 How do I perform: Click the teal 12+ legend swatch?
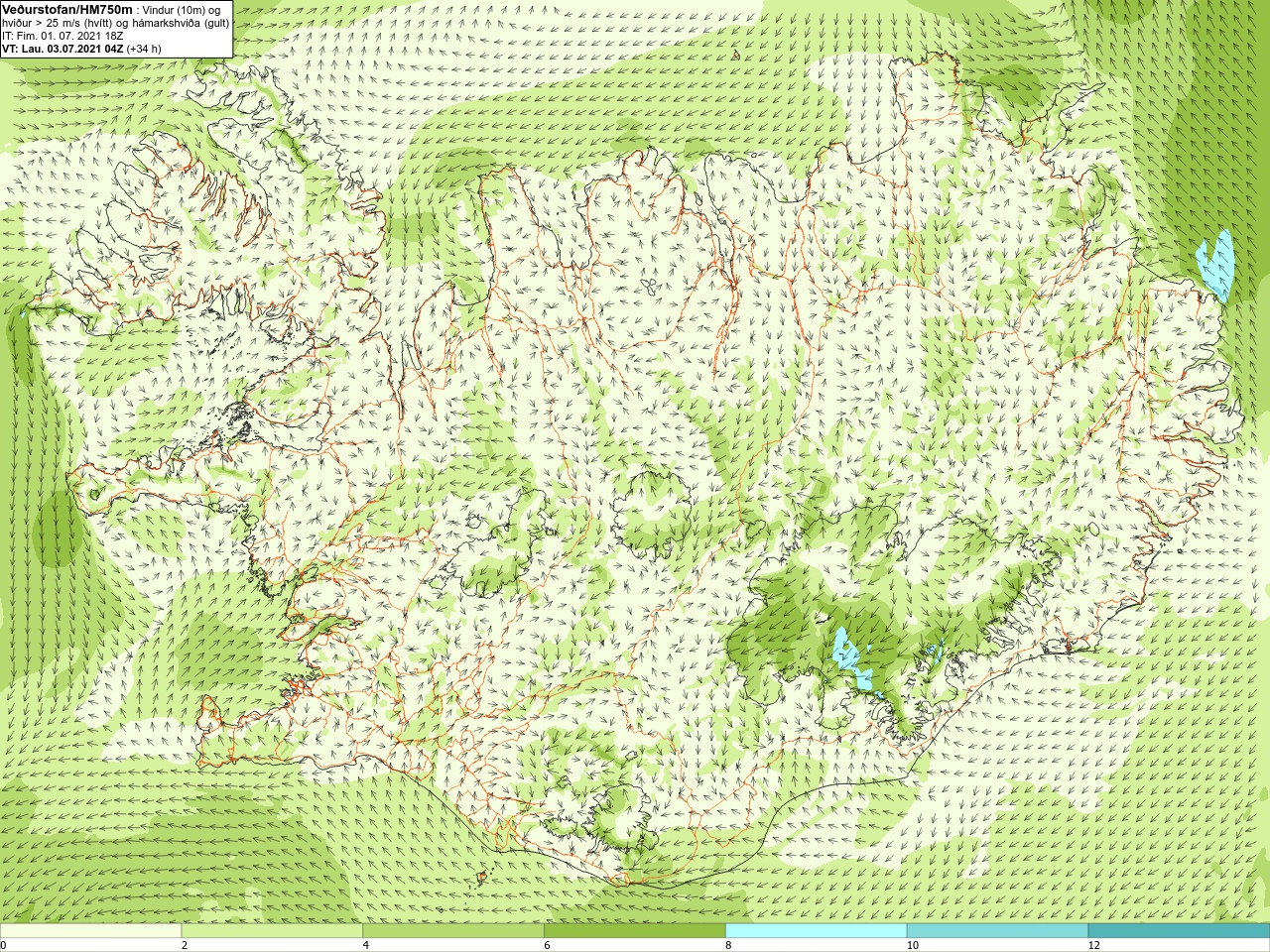tap(1179, 931)
